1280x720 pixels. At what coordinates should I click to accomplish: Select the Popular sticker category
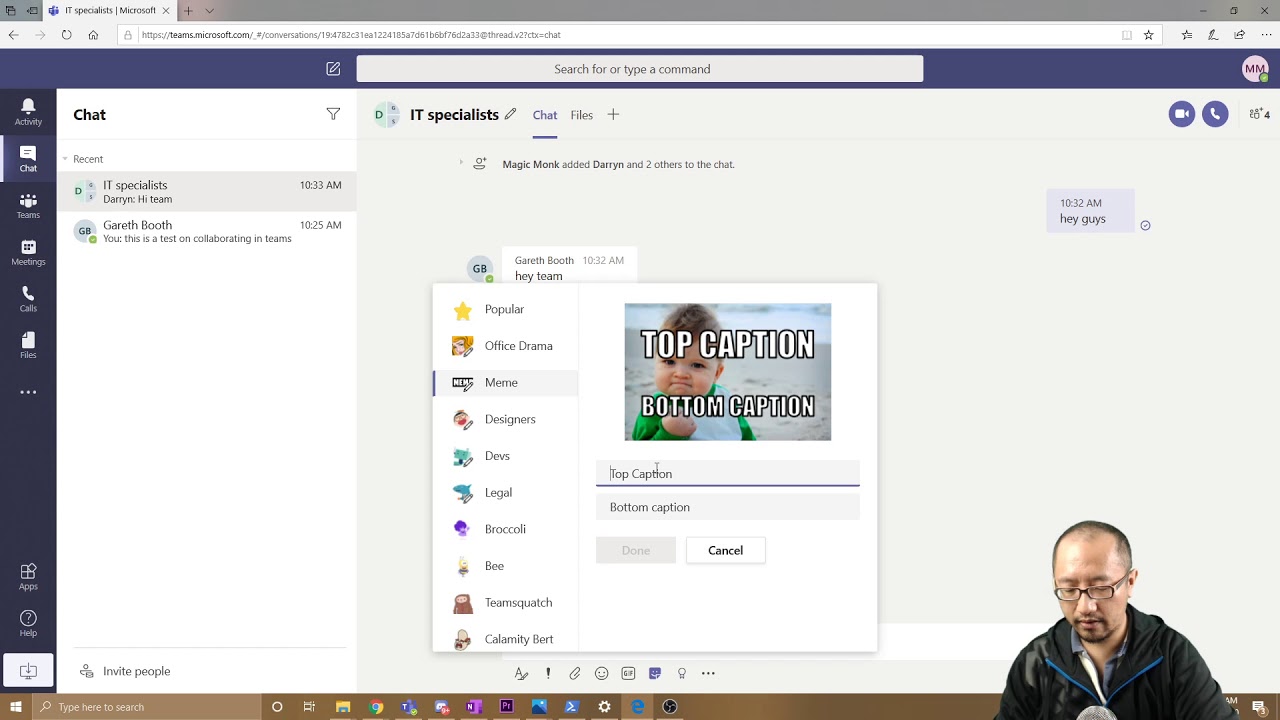coord(505,309)
